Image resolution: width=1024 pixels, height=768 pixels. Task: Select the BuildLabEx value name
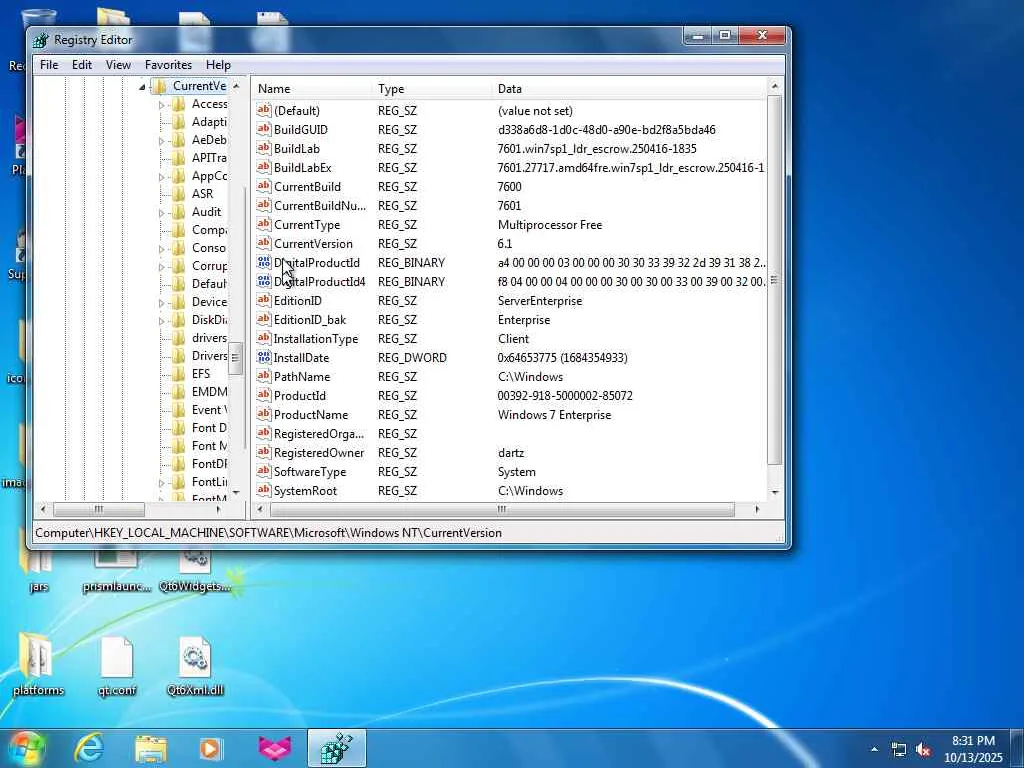click(302, 167)
